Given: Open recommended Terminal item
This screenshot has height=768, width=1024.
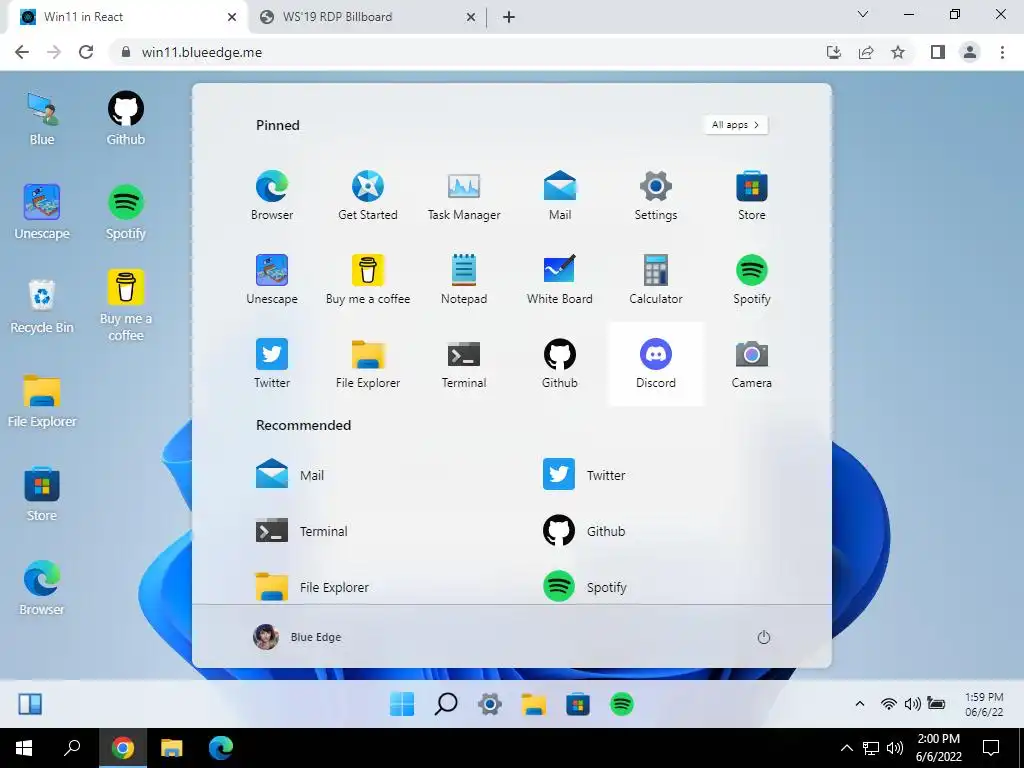Looking at the screenshot, I should pos(301,531).
